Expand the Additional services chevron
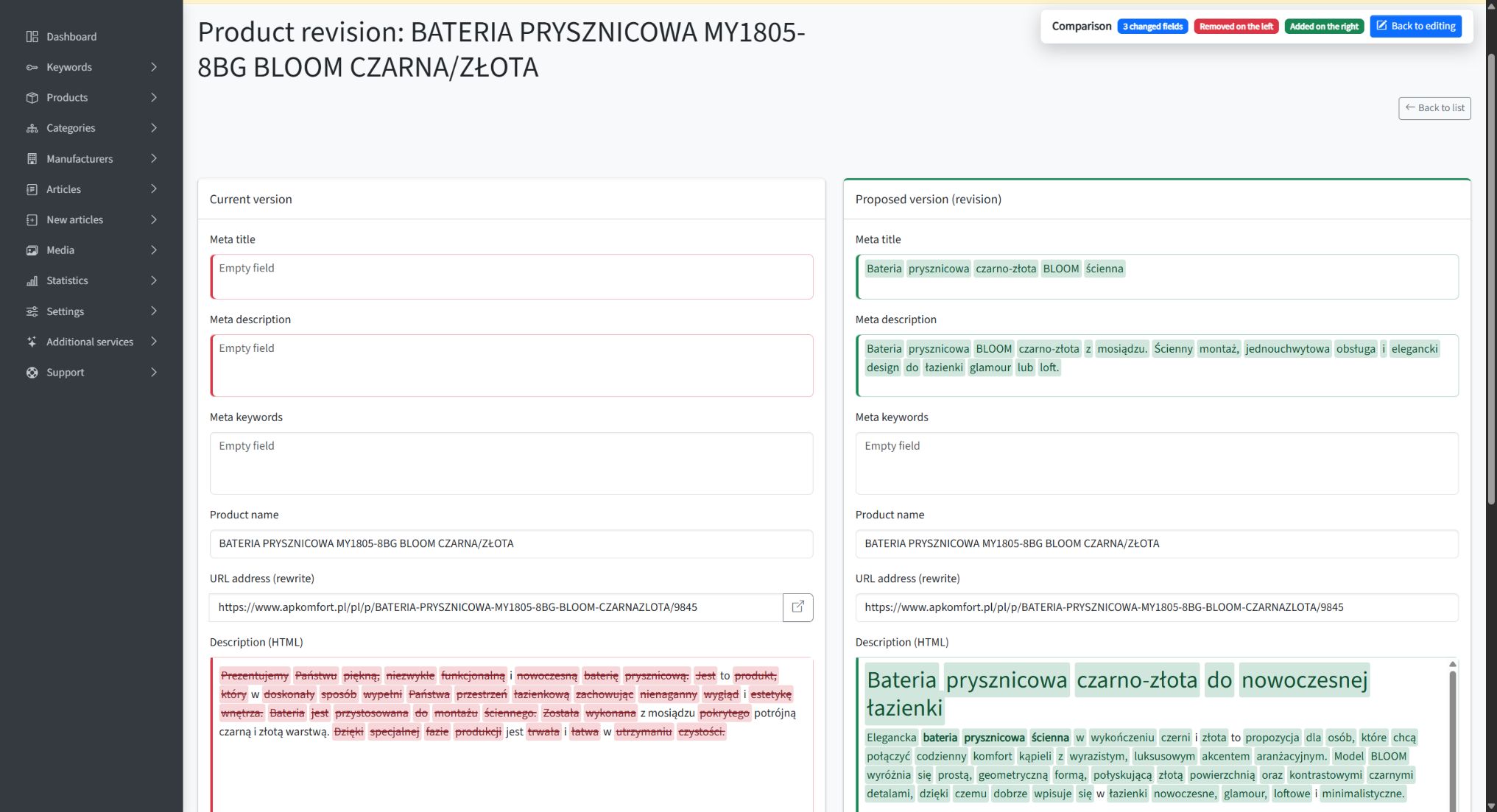The width and height of the screenshot is (1497, 812). (154, 342)
